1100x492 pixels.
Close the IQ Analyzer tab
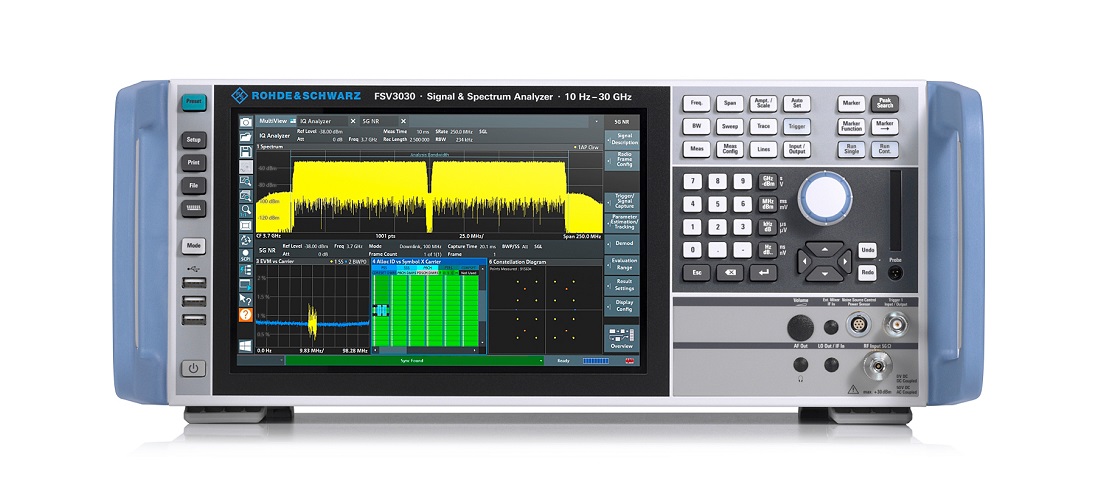pyautogui.click(x=353, y=121)
